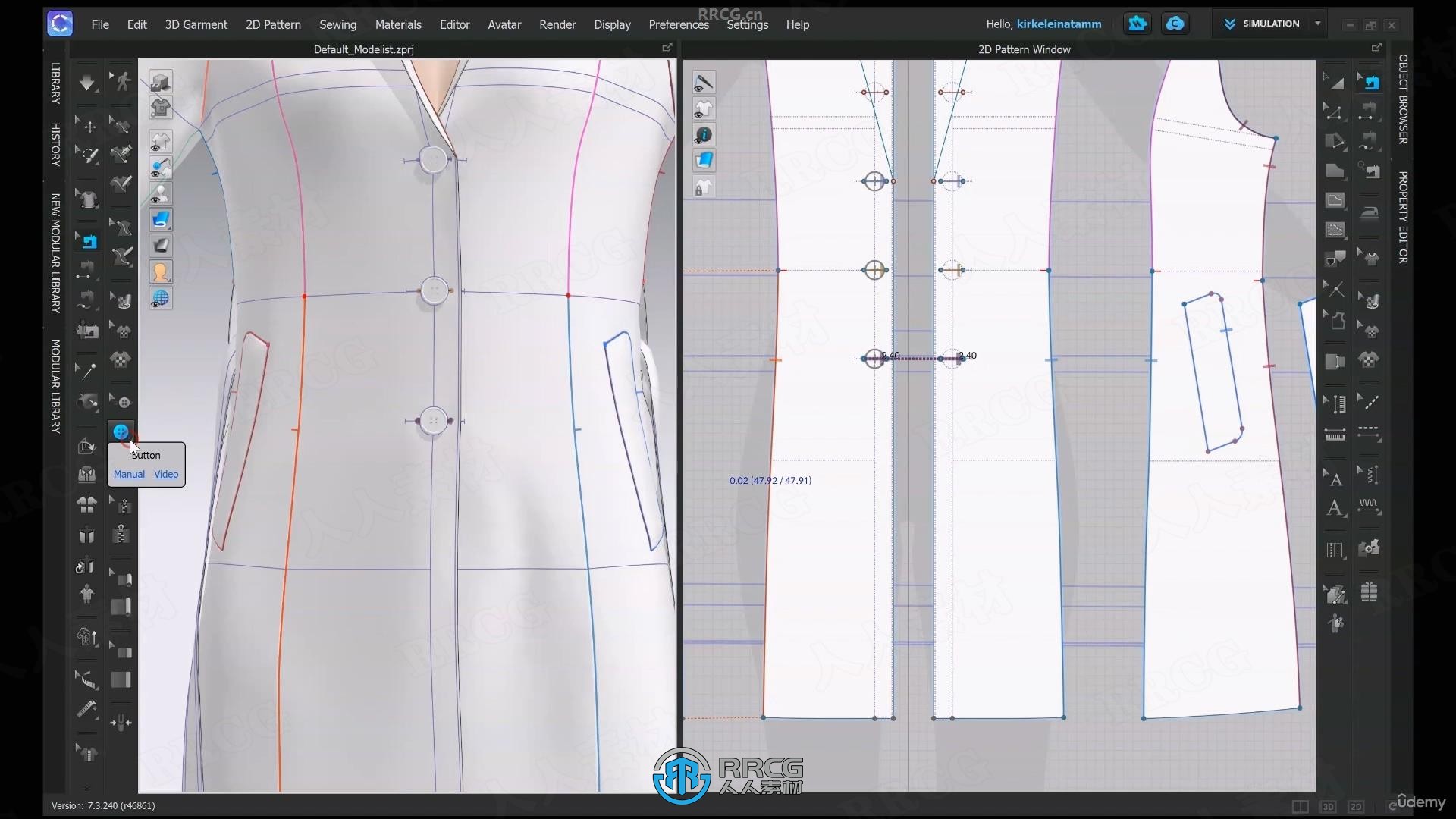Viewport: 1456px width, 819px height.
Task: Open the 2D Pattern menu
Action: [x=273, y=24]
